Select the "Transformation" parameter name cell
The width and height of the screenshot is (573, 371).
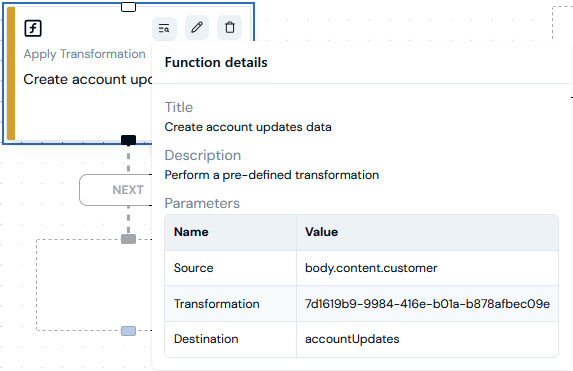(231, 304)
